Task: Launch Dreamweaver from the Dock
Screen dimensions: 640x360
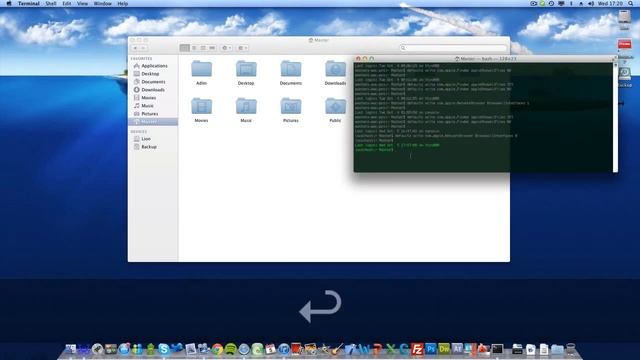Action: [444, 349]
